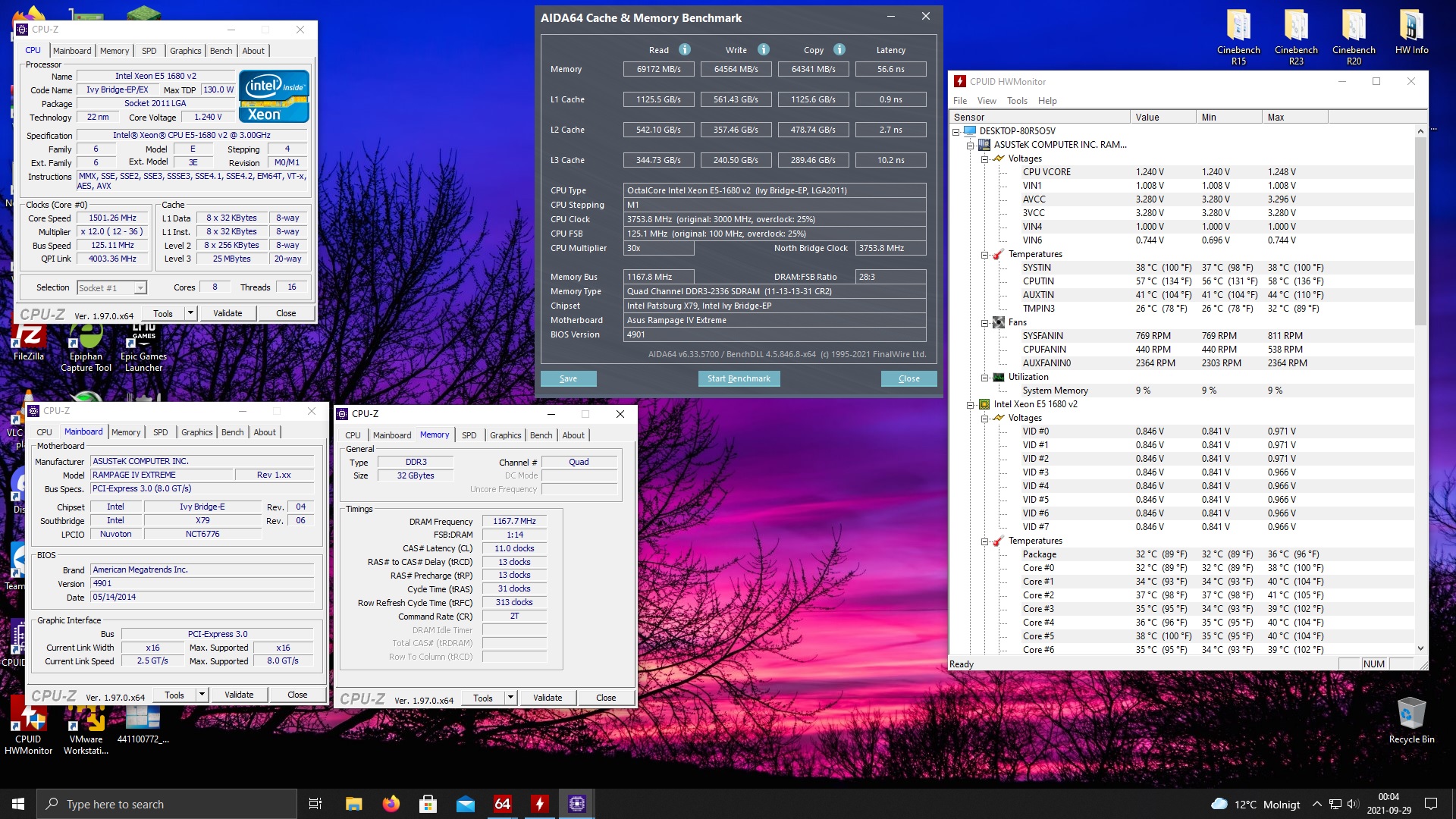The image size is (1456, 819).
Task: Open the Windows Start menu
Action: (x=18, y=804)
